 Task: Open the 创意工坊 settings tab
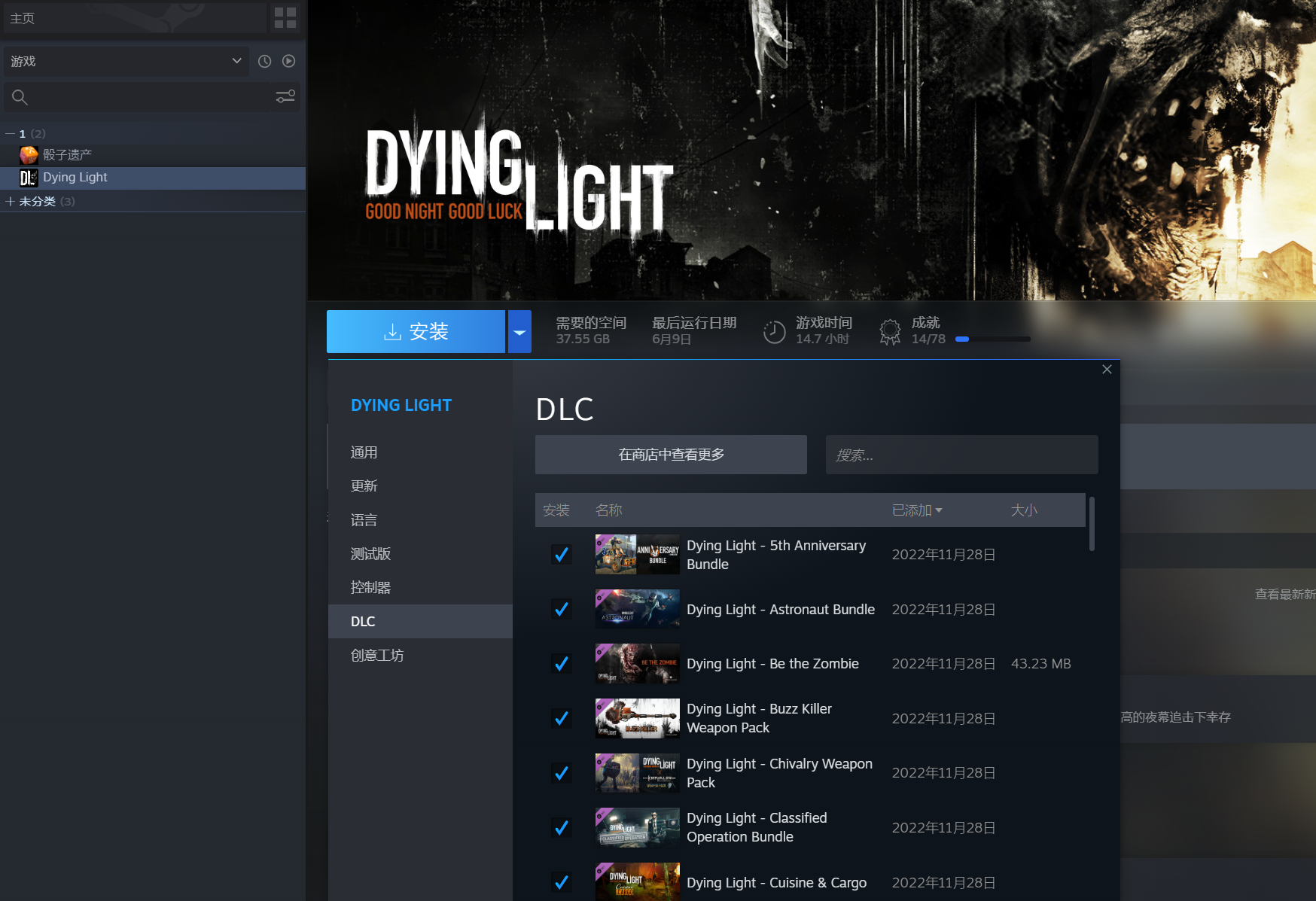(x=420, y=656)
